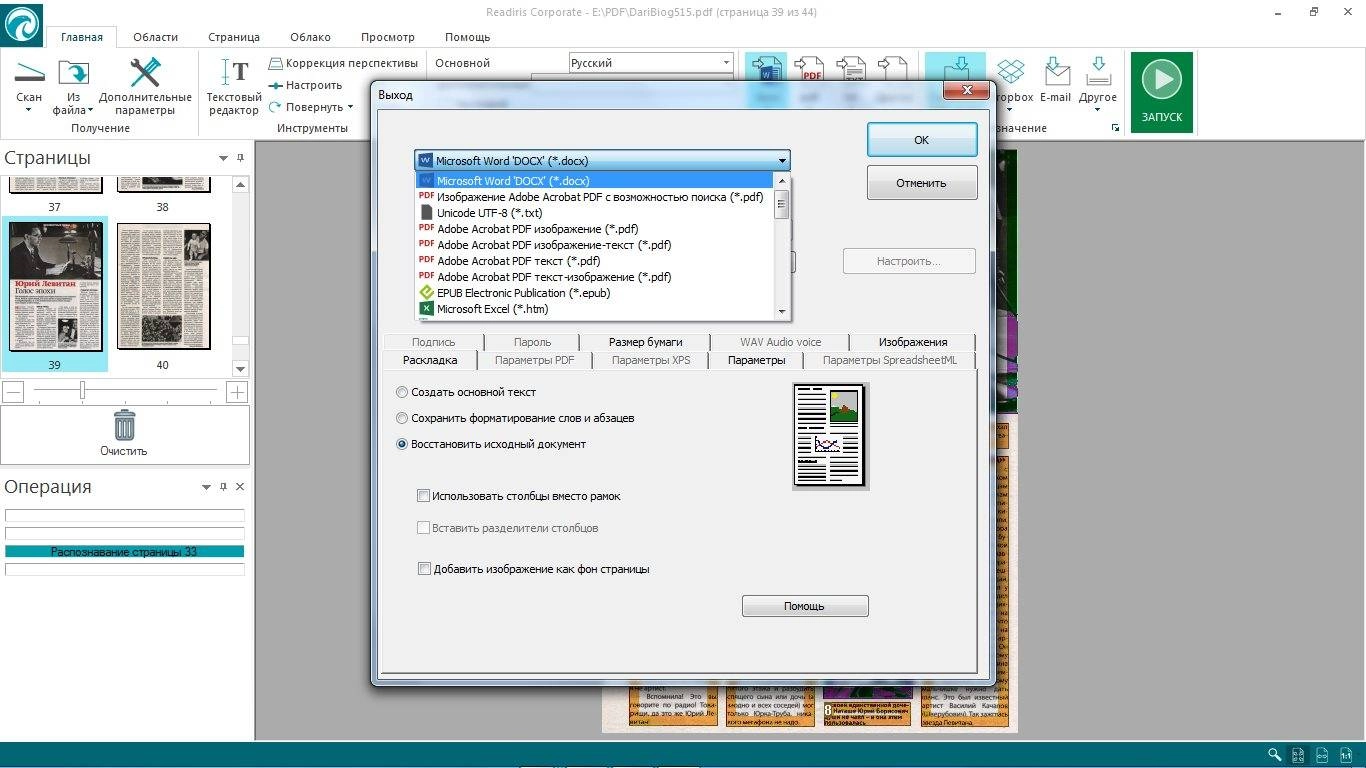Open the Просмотр ribbon tab
This screenshot has height=768, width=1366.
388,37
